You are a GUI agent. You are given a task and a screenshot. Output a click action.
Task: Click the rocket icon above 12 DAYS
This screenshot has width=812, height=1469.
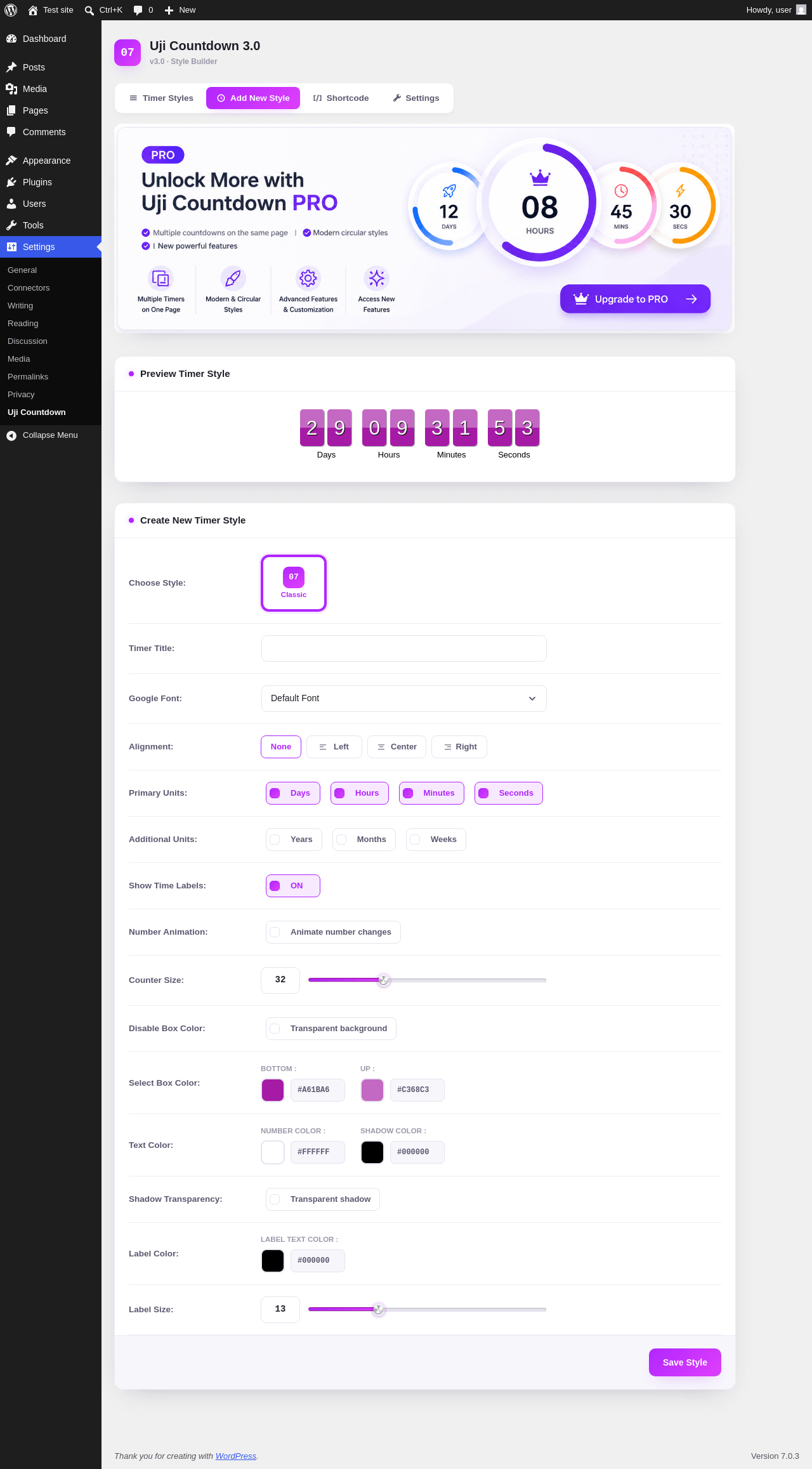pyautogui.click(x=449, y=190)
